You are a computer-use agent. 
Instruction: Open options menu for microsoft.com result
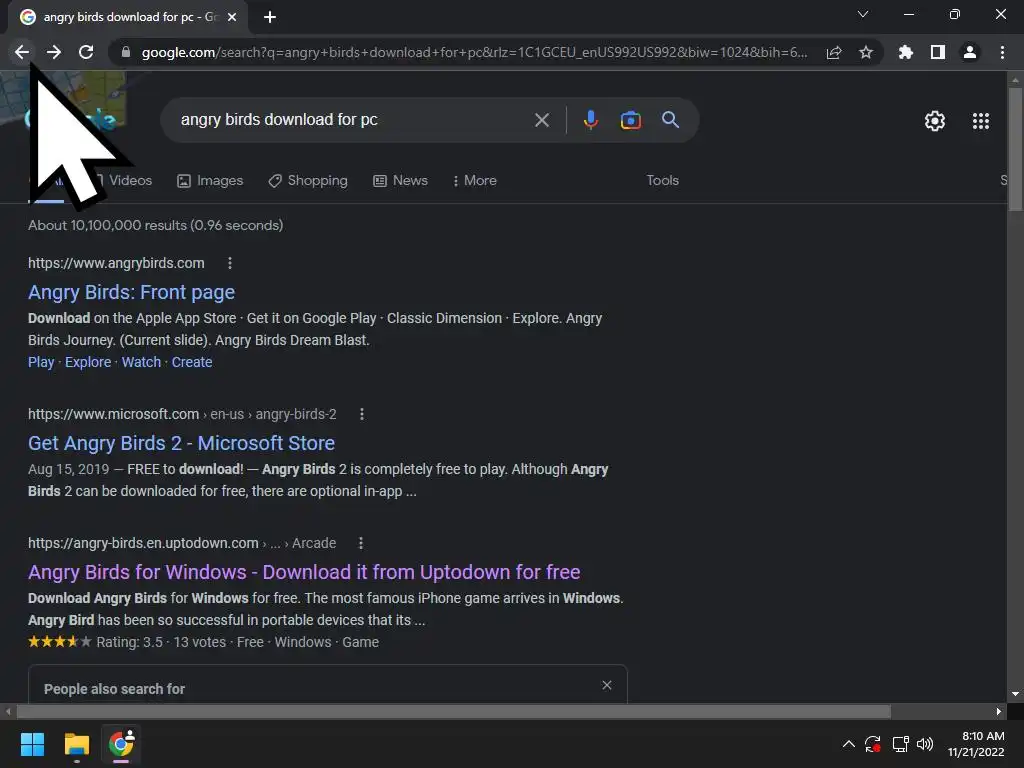point(362,414)
